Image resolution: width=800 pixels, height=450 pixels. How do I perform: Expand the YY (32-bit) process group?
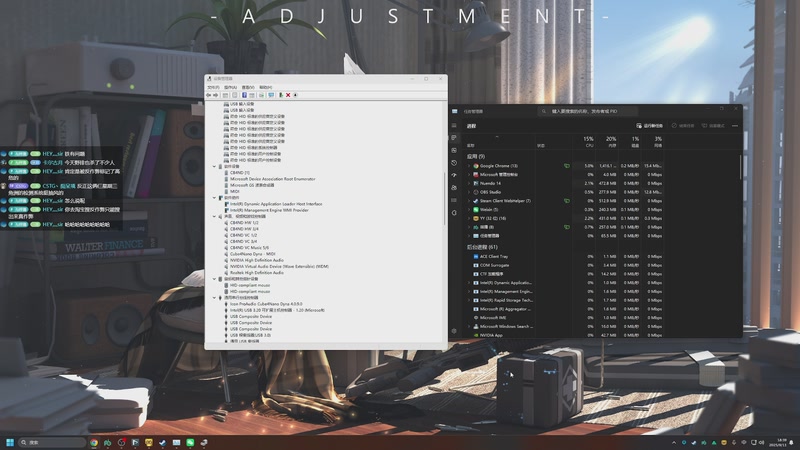coord(469,218)
